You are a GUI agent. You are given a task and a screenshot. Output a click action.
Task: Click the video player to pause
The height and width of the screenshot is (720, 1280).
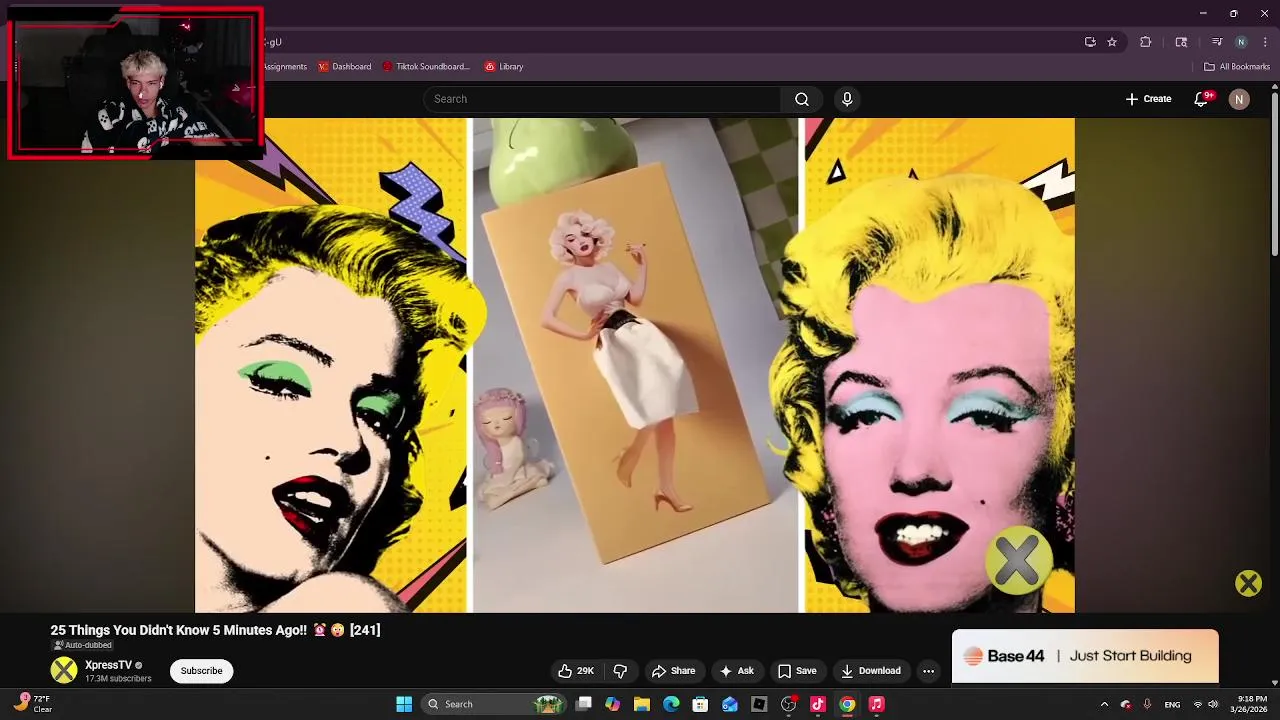635,365
